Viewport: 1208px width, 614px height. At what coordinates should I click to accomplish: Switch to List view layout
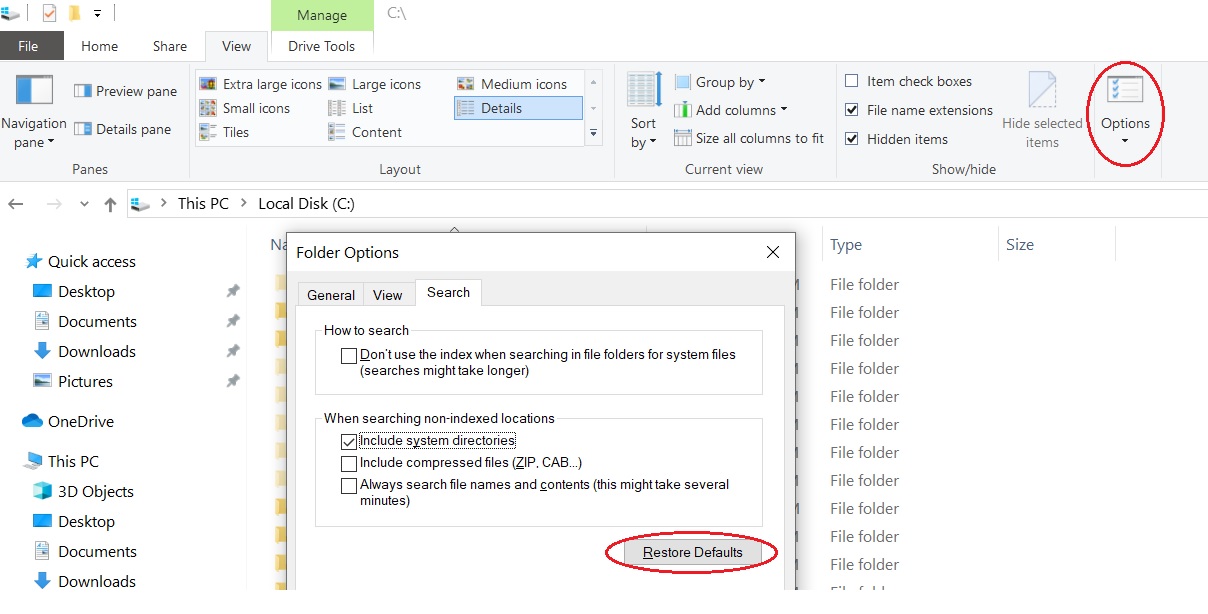click(363, 108)
